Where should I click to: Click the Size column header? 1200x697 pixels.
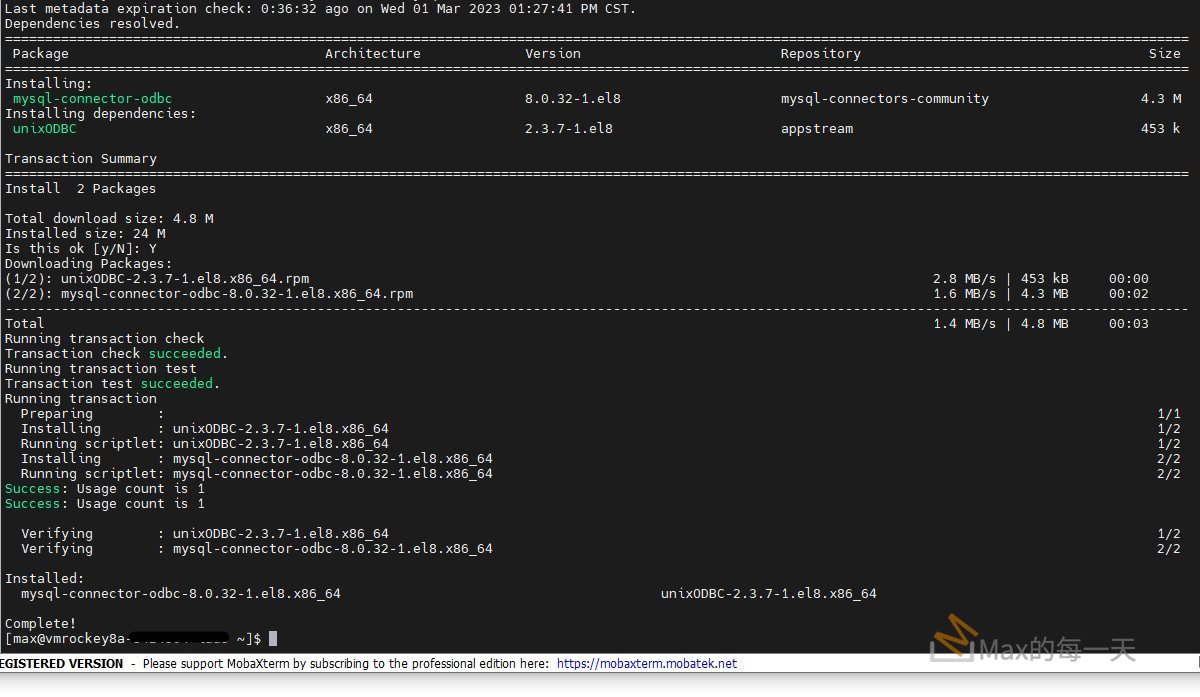tap(1164, 53)
